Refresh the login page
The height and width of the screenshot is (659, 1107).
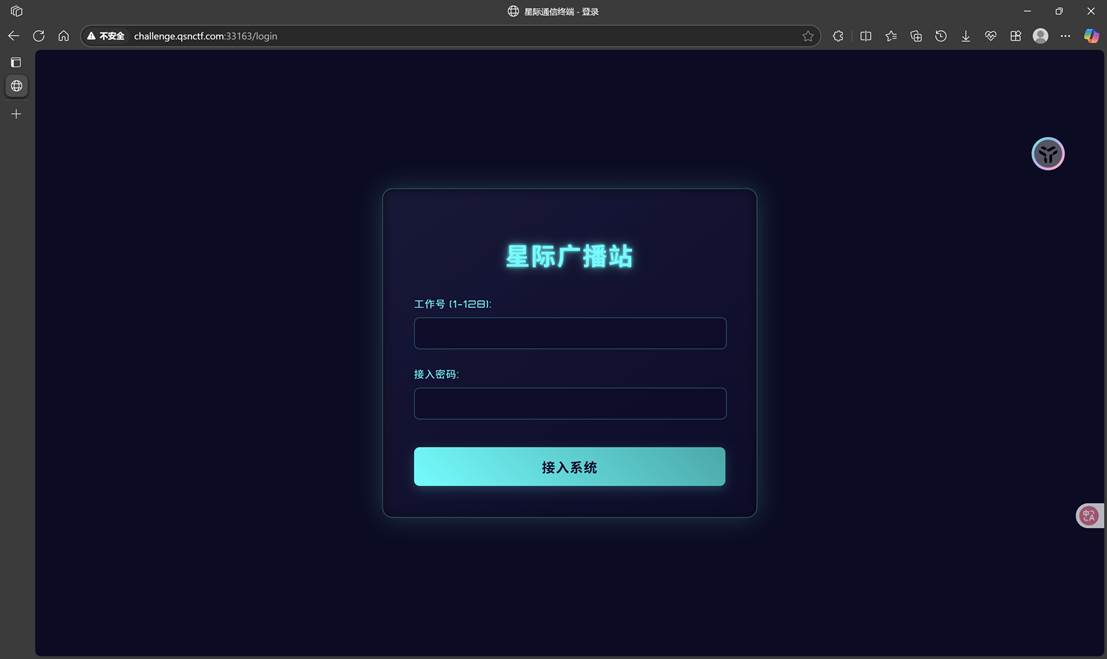[x=38, y=36]
